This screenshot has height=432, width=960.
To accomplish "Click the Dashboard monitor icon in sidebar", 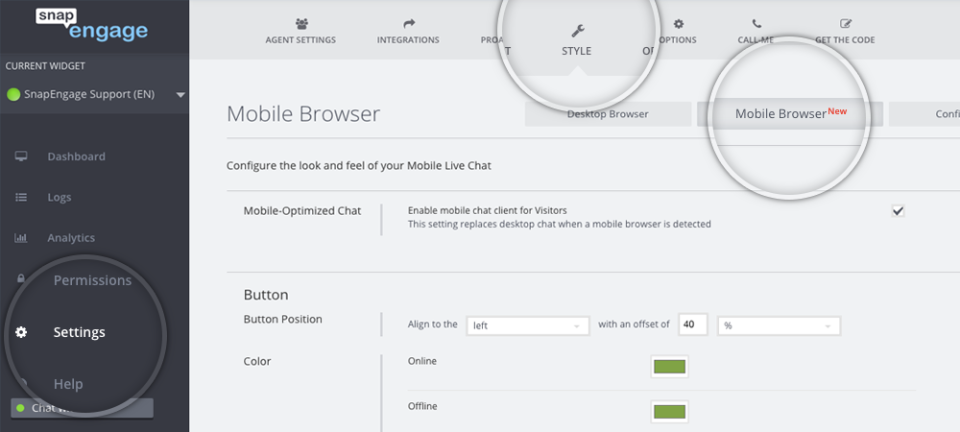I will pyautogui.click(x=21, y=157).
